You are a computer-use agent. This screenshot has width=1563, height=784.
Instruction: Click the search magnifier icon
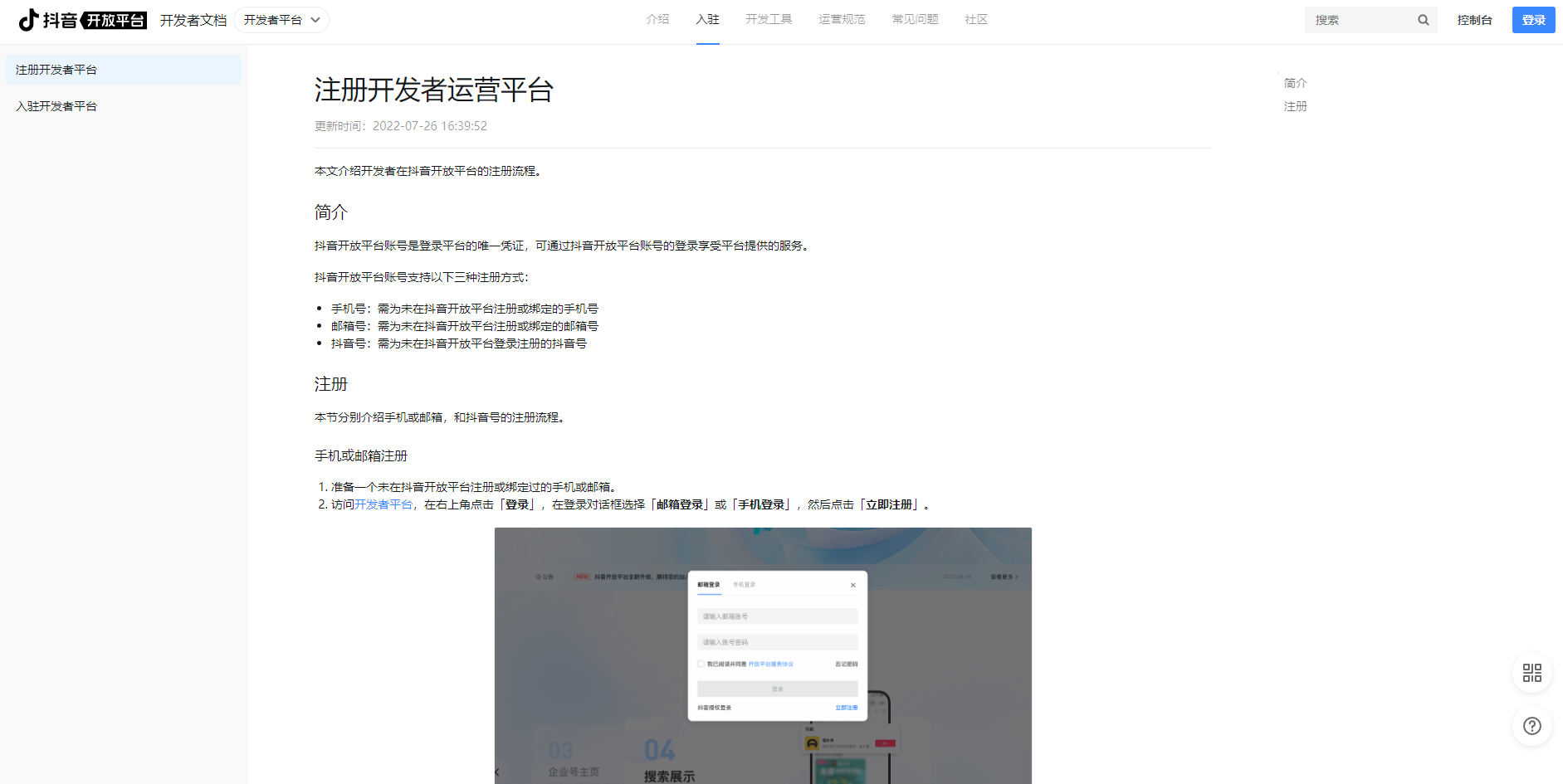coord(1423,20)
